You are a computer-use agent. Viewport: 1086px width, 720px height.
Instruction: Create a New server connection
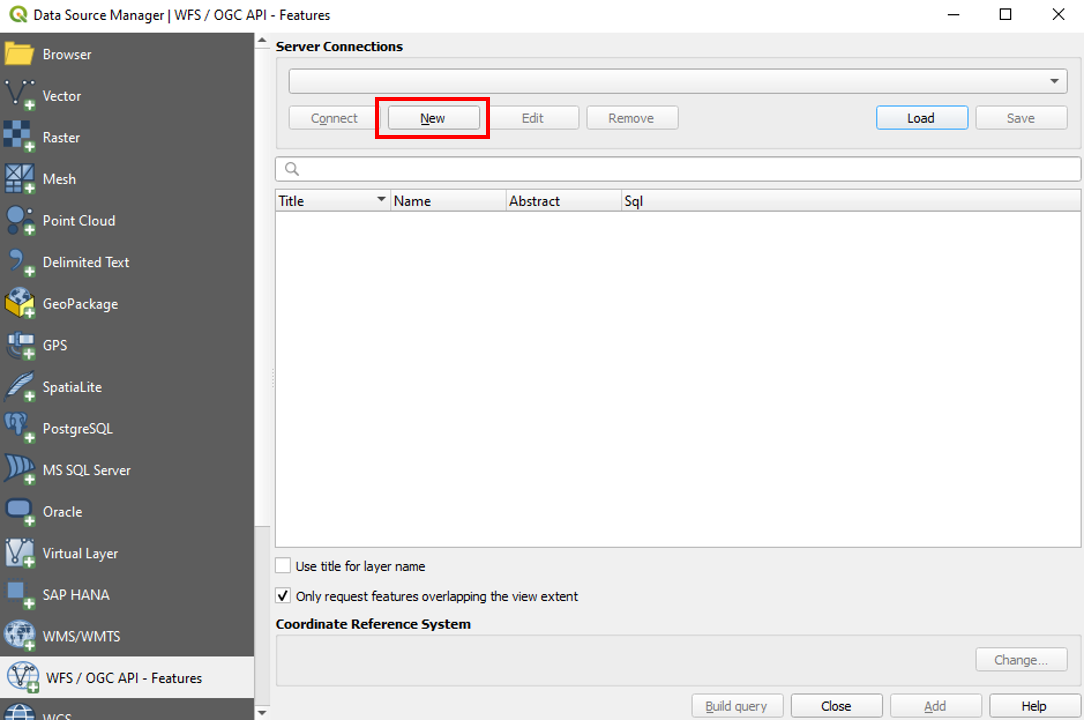click(x=434, y=118)
